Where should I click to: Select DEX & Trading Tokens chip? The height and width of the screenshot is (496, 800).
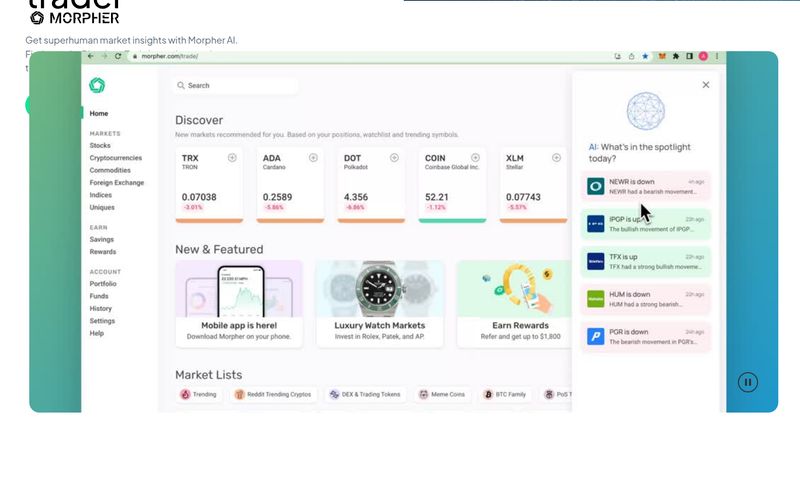[x=365, y=394]
